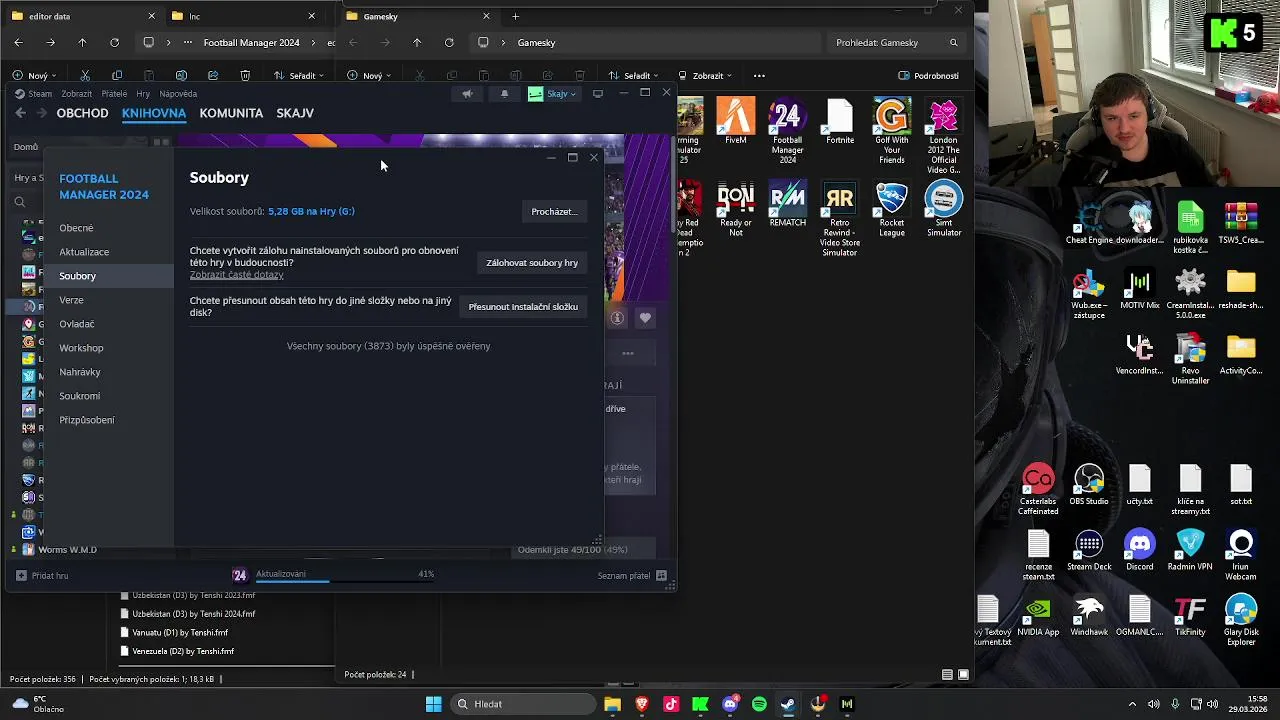Click game info icon on library page
Image resolution: width=1280 pixels, height=720 pixels.
(x=617, y=318)
